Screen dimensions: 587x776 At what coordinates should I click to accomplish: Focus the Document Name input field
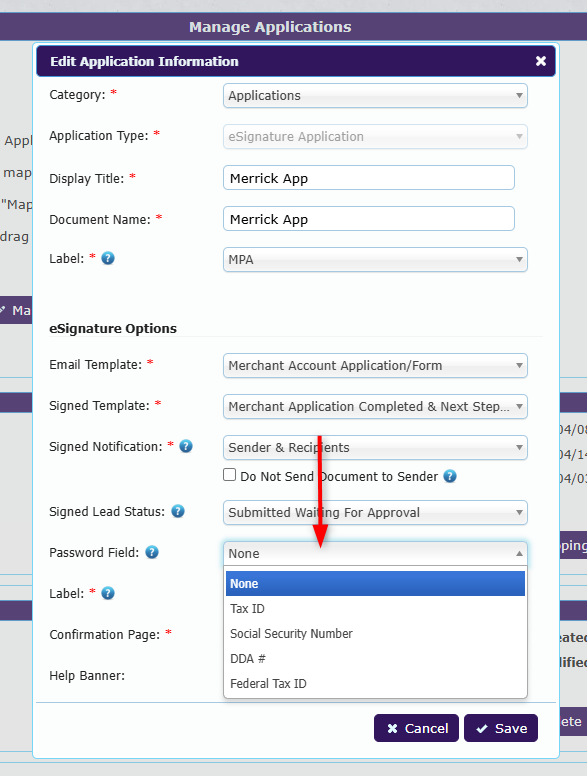tap(369, 219)
